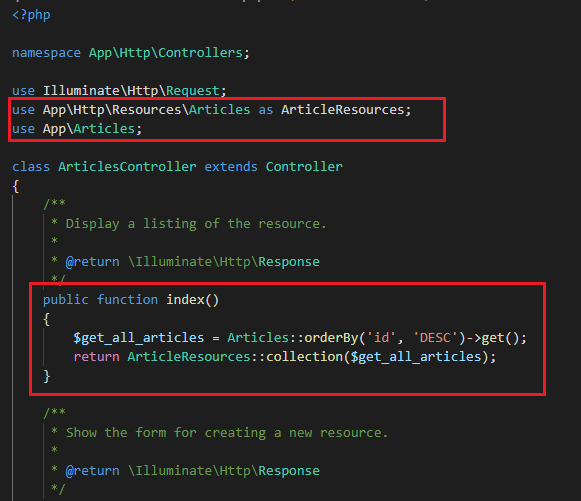Viewport: 581px width, 501px height.
Task: Click ArticleResources alias in the use statement
Action: [x=343, y=110]
